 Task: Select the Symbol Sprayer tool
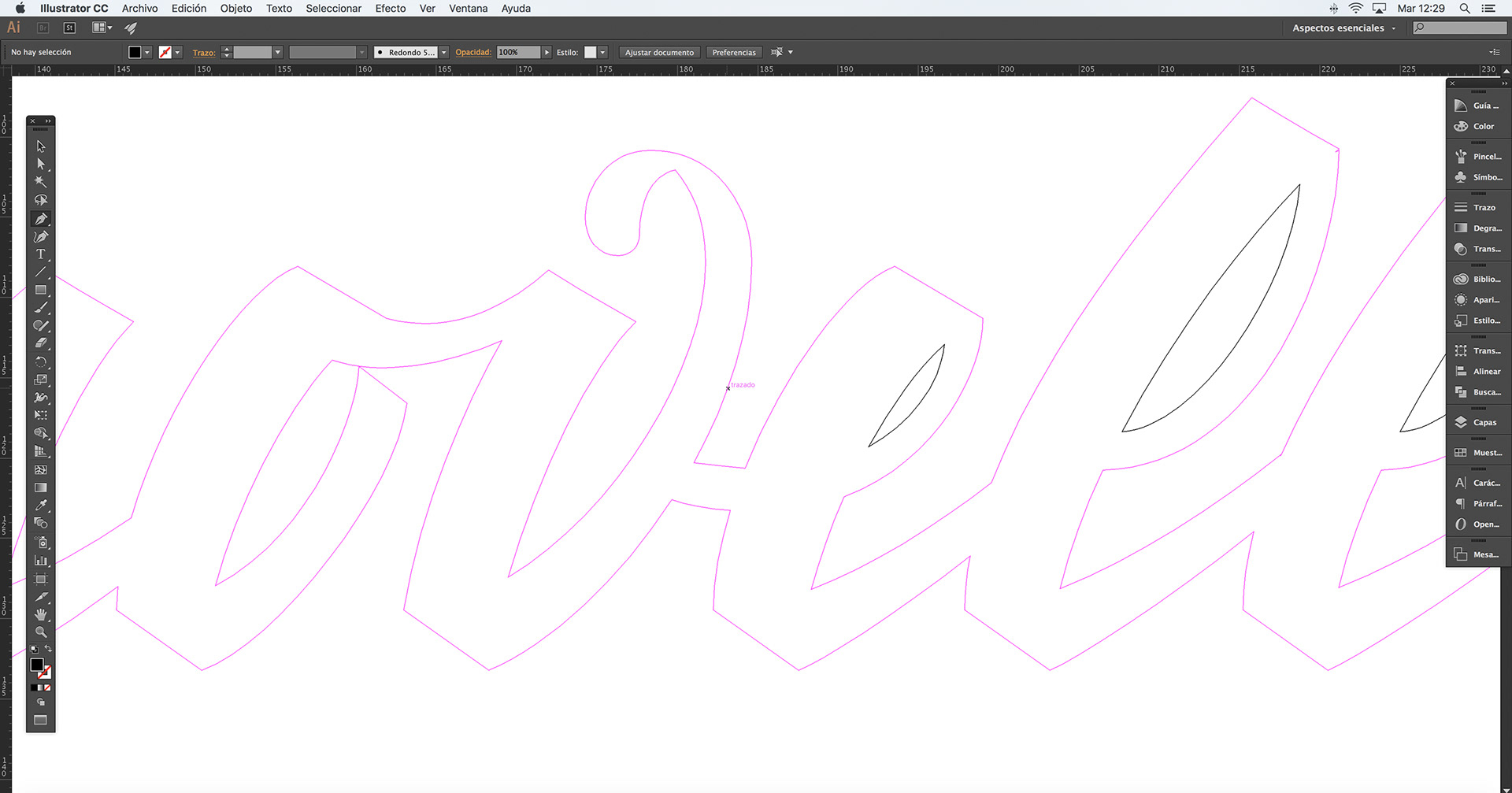click(x=41, y=542)
